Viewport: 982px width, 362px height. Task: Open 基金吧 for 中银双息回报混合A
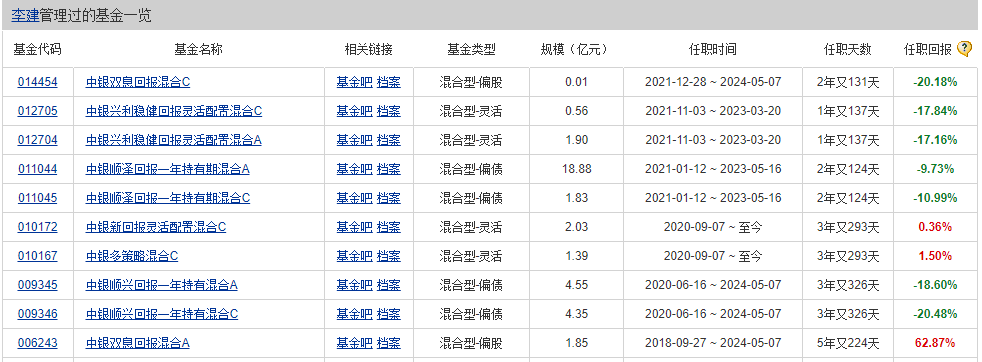pos(354,343)
